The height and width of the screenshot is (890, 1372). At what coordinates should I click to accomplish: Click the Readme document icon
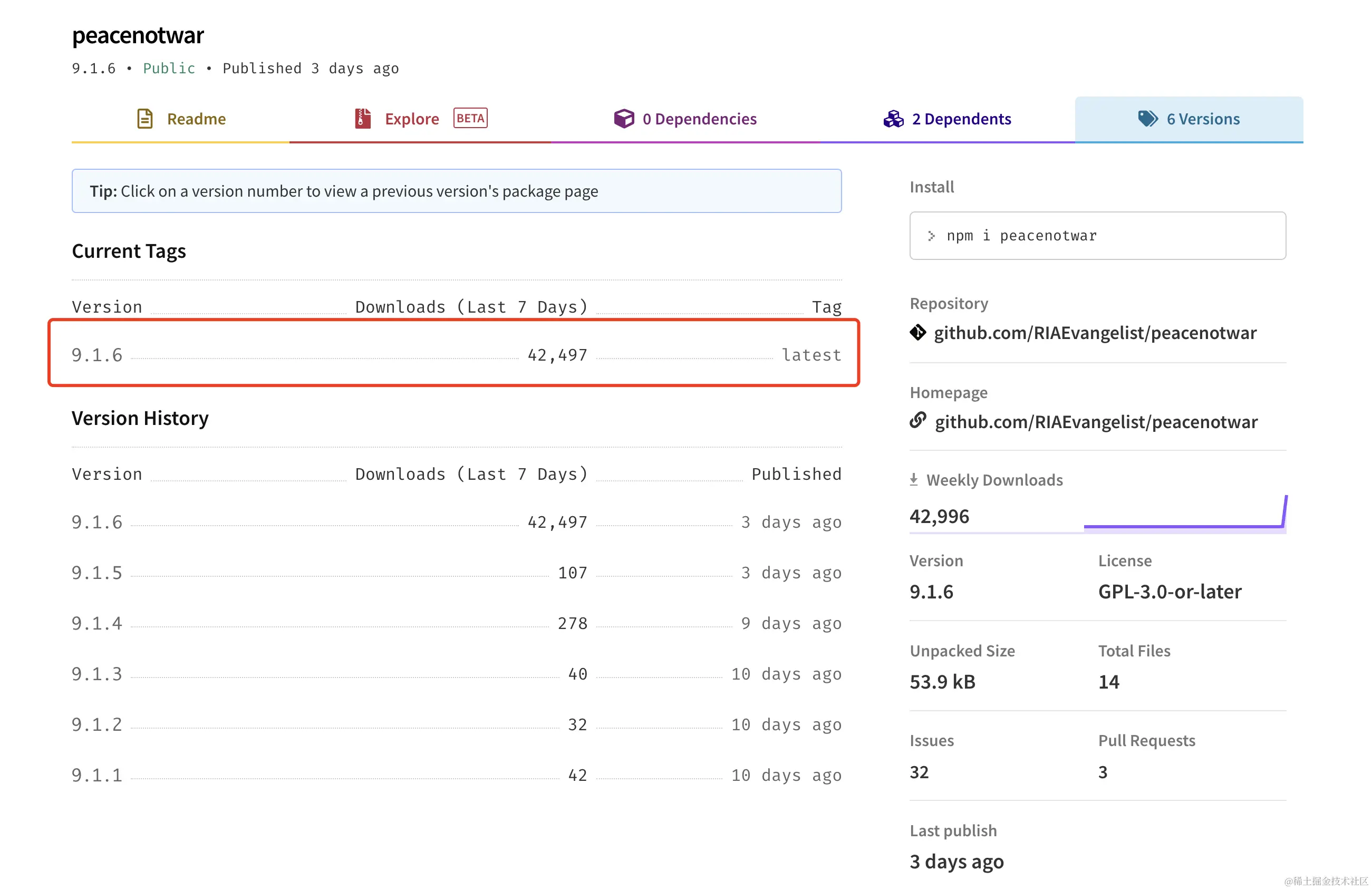[x=144, y=119]
